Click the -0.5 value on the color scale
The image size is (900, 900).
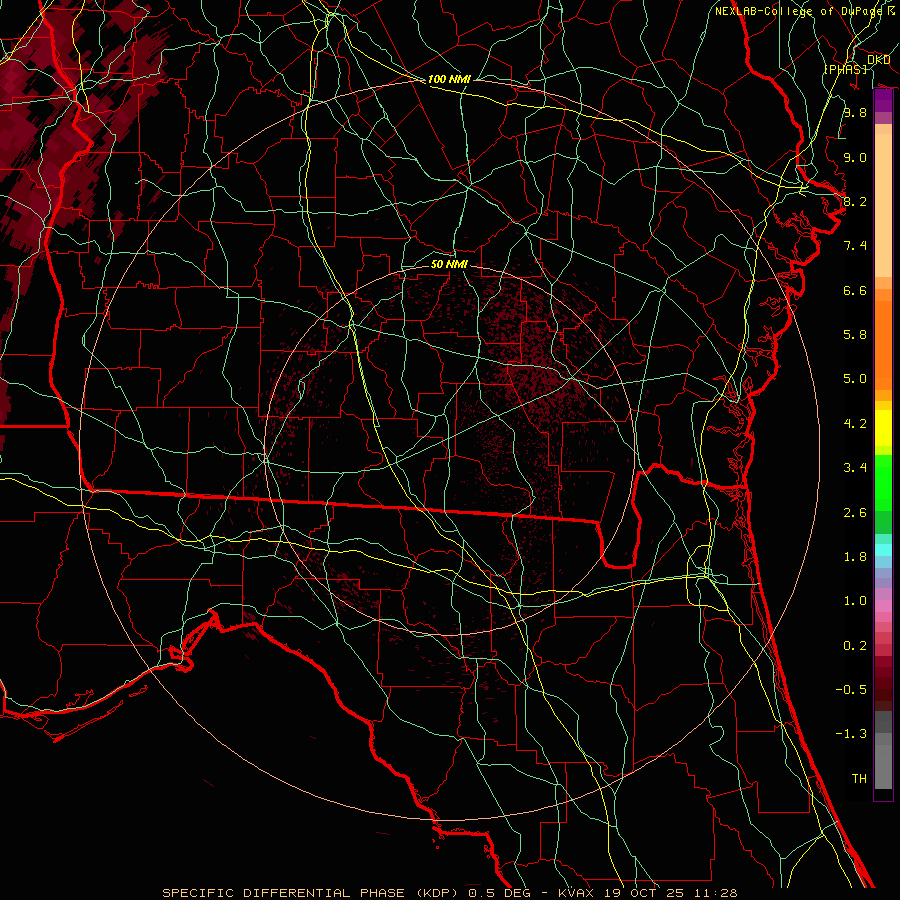point(851,690)
